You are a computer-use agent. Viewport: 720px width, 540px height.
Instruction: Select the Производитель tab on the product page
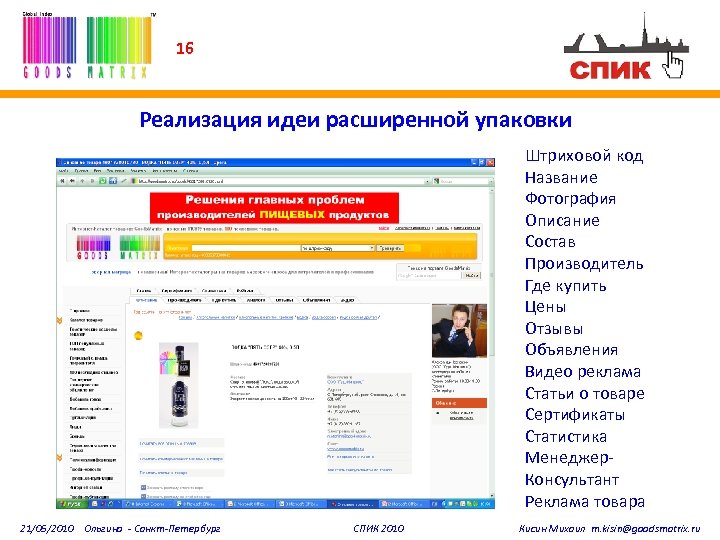pos(184,300)
